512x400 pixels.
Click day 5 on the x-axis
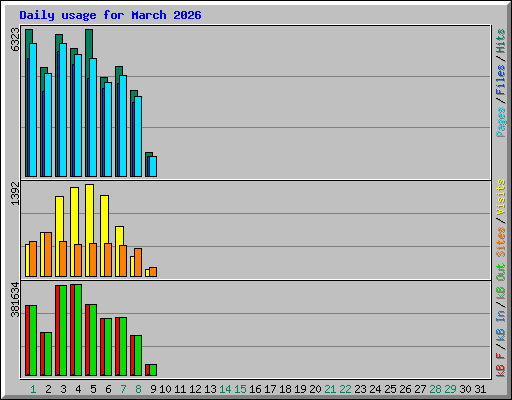pos(93,389)
